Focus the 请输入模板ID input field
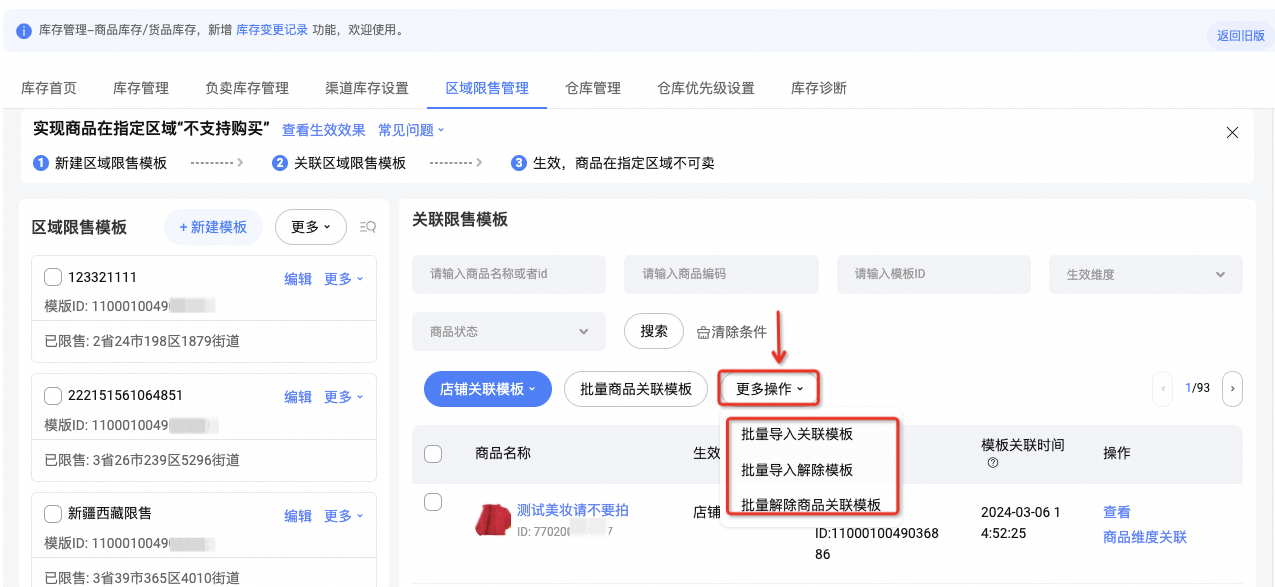 [933, 274]
